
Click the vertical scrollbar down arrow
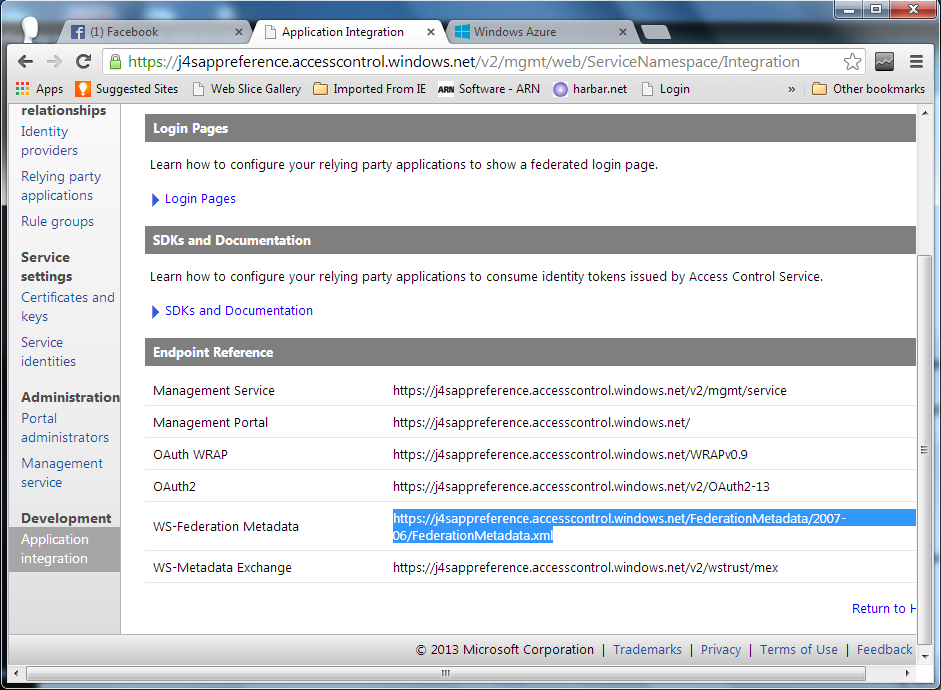tap(925, 656)
